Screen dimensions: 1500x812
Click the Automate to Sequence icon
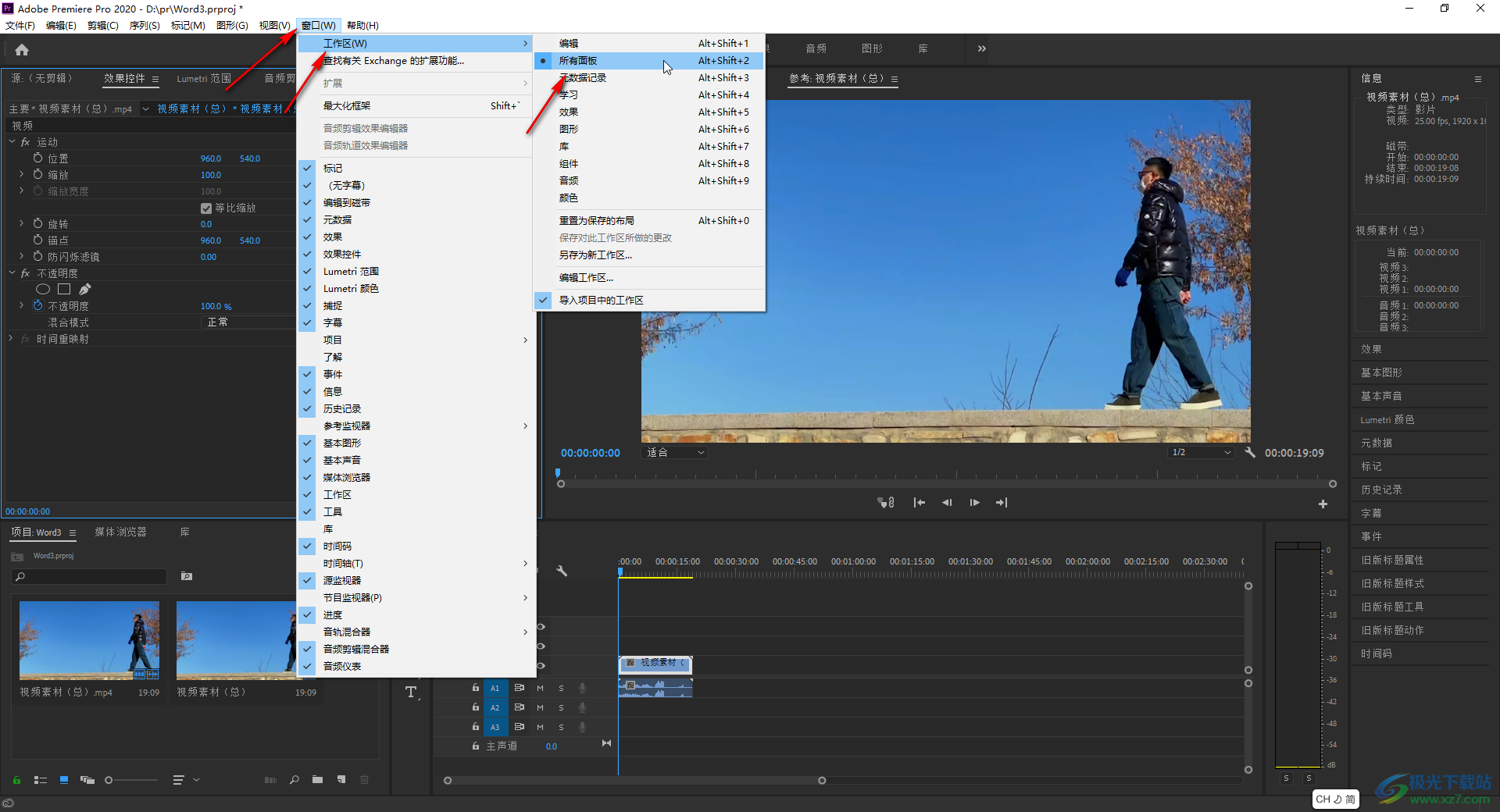[270, 780]
